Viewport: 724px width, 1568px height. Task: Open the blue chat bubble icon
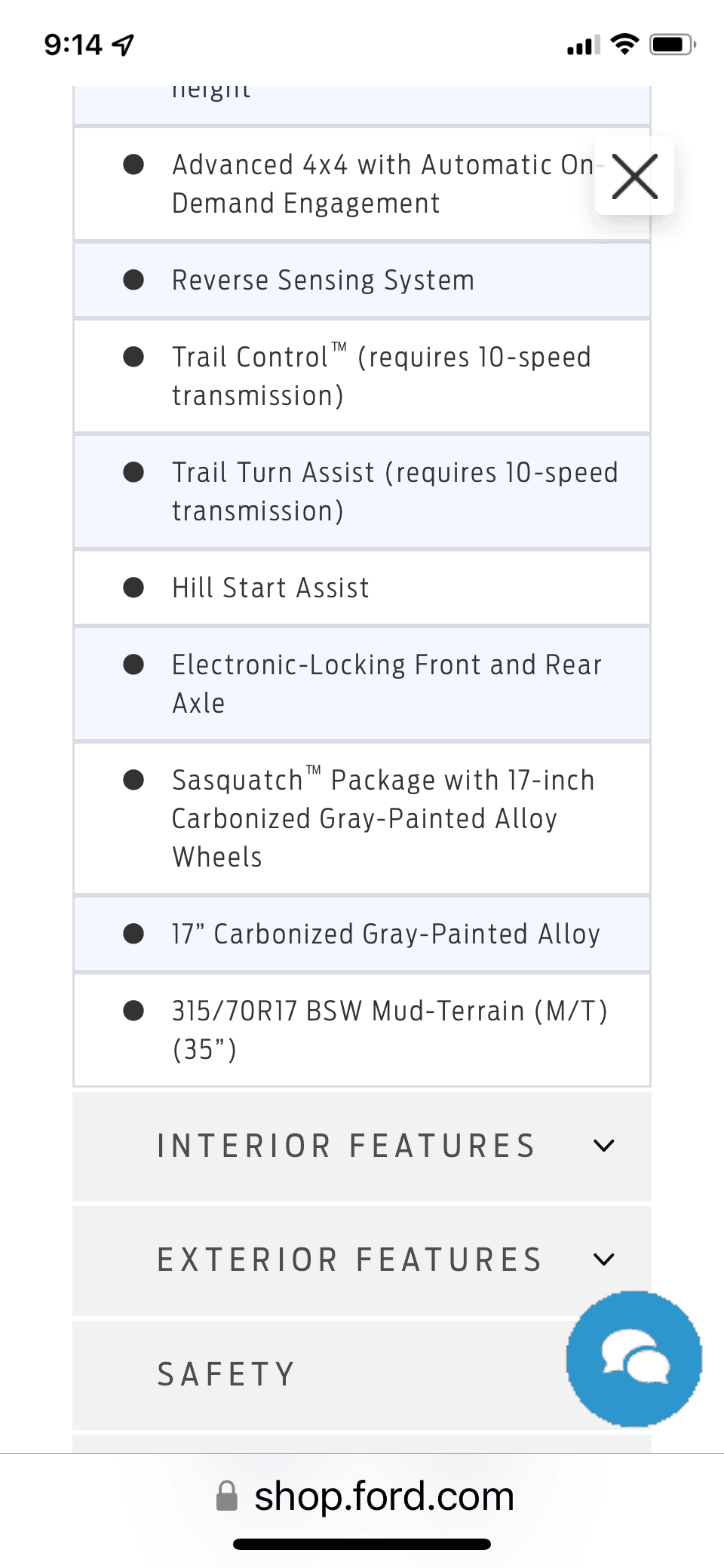[x=634, y=1358]
